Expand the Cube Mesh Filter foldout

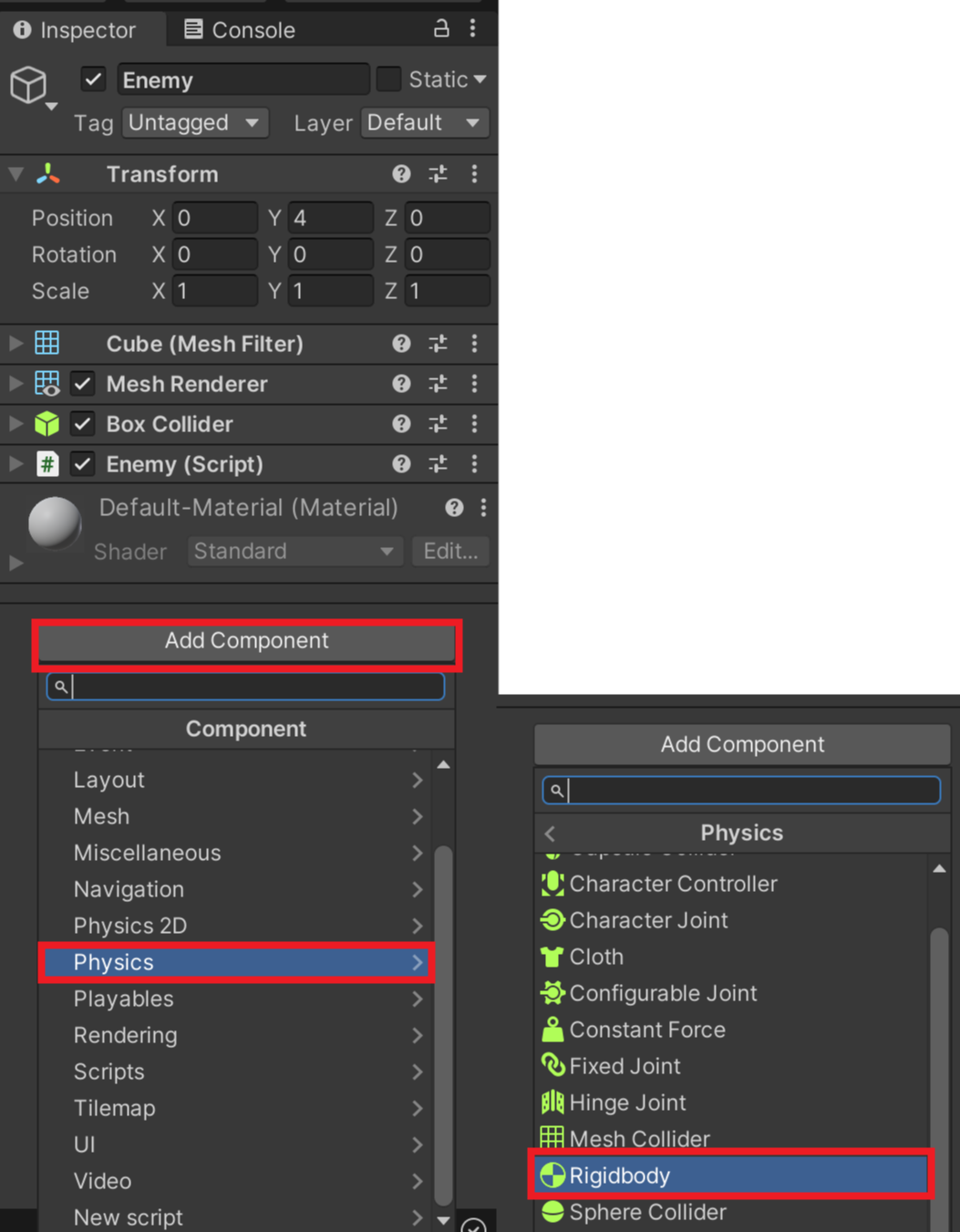(x=15, y=343)
